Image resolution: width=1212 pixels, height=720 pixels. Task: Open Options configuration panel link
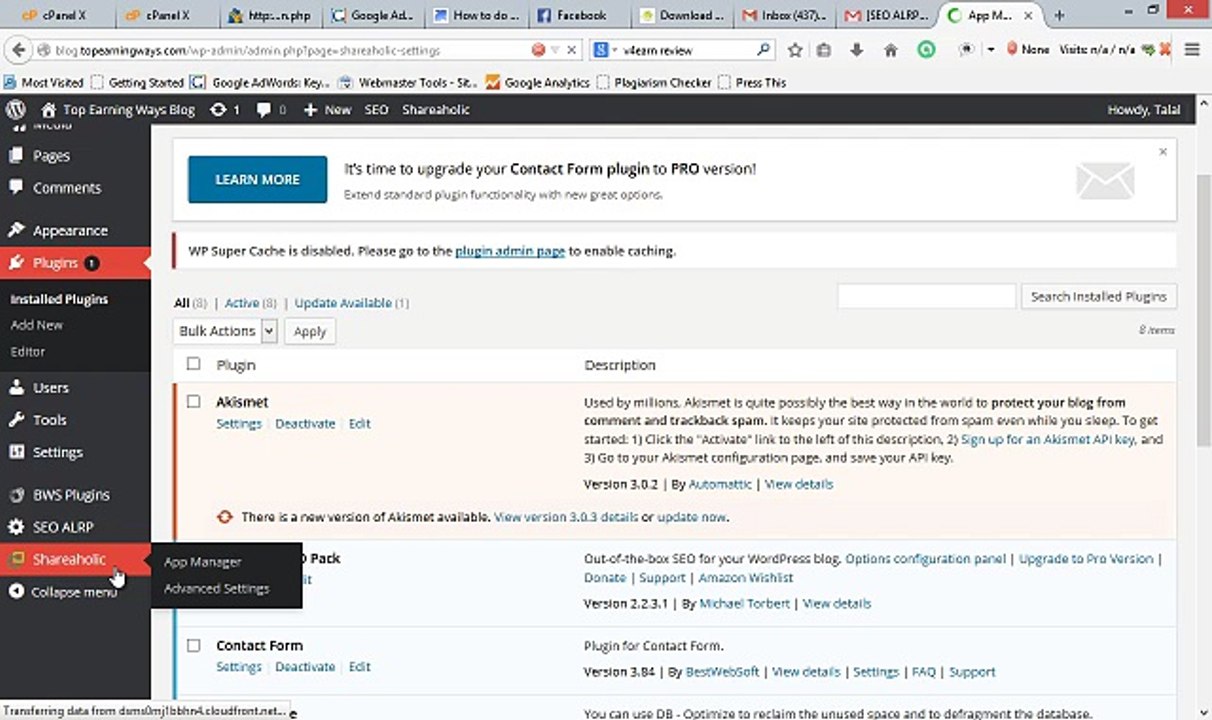(x=926, y=559)
